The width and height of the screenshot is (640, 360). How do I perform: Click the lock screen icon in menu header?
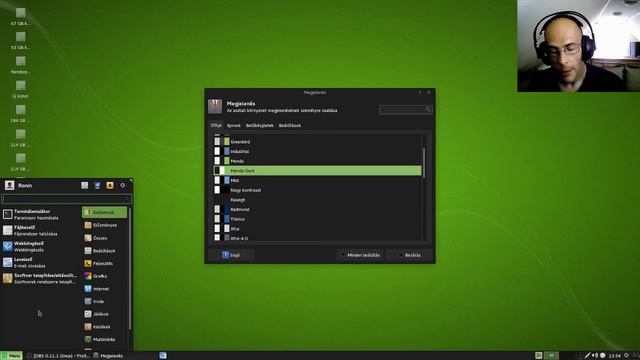(97, 185)
